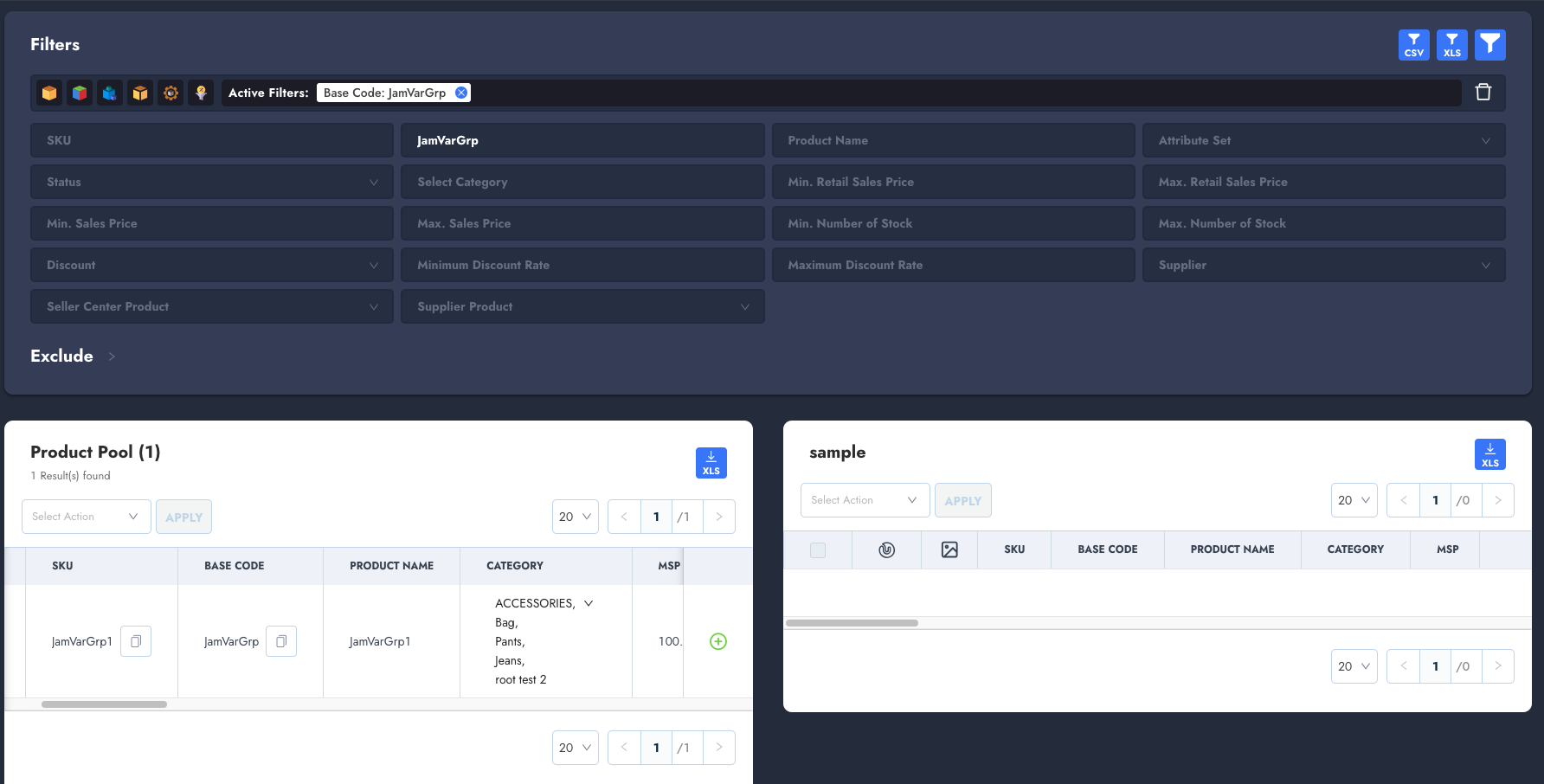Copy the JamVarGrp1 SKU value
The image size is (1544, 784).
(136, 641)
